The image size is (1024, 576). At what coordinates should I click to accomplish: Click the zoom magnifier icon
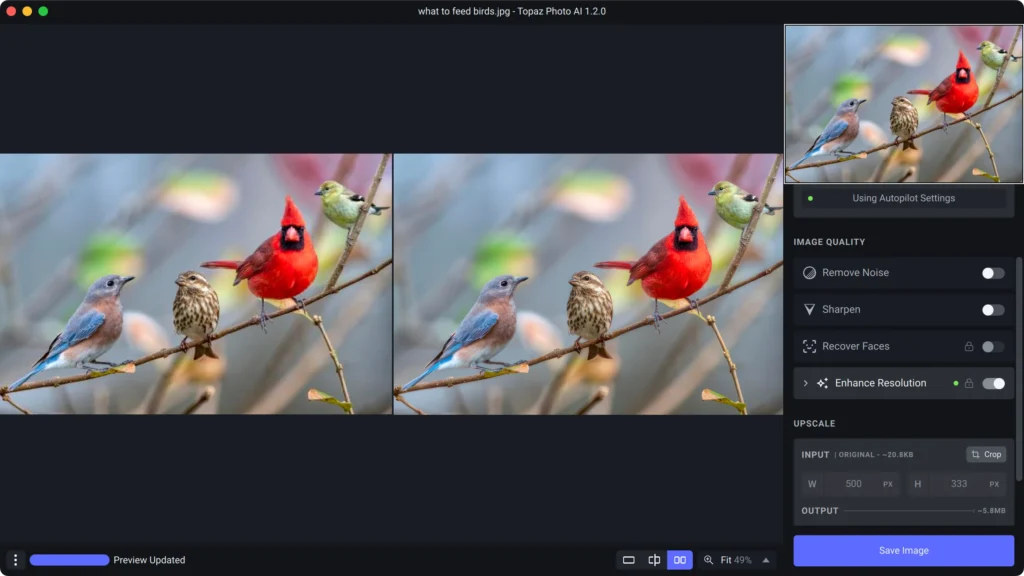(709, 560)
